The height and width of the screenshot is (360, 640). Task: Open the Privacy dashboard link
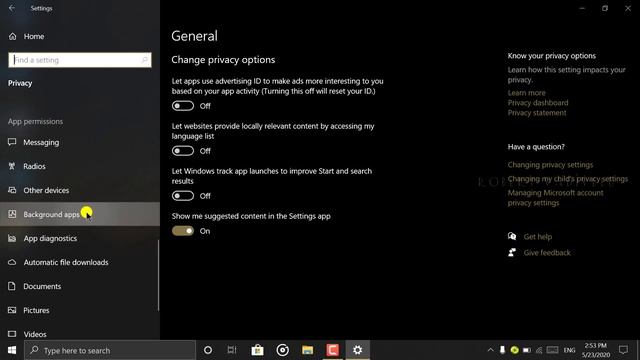click(538, 102)
